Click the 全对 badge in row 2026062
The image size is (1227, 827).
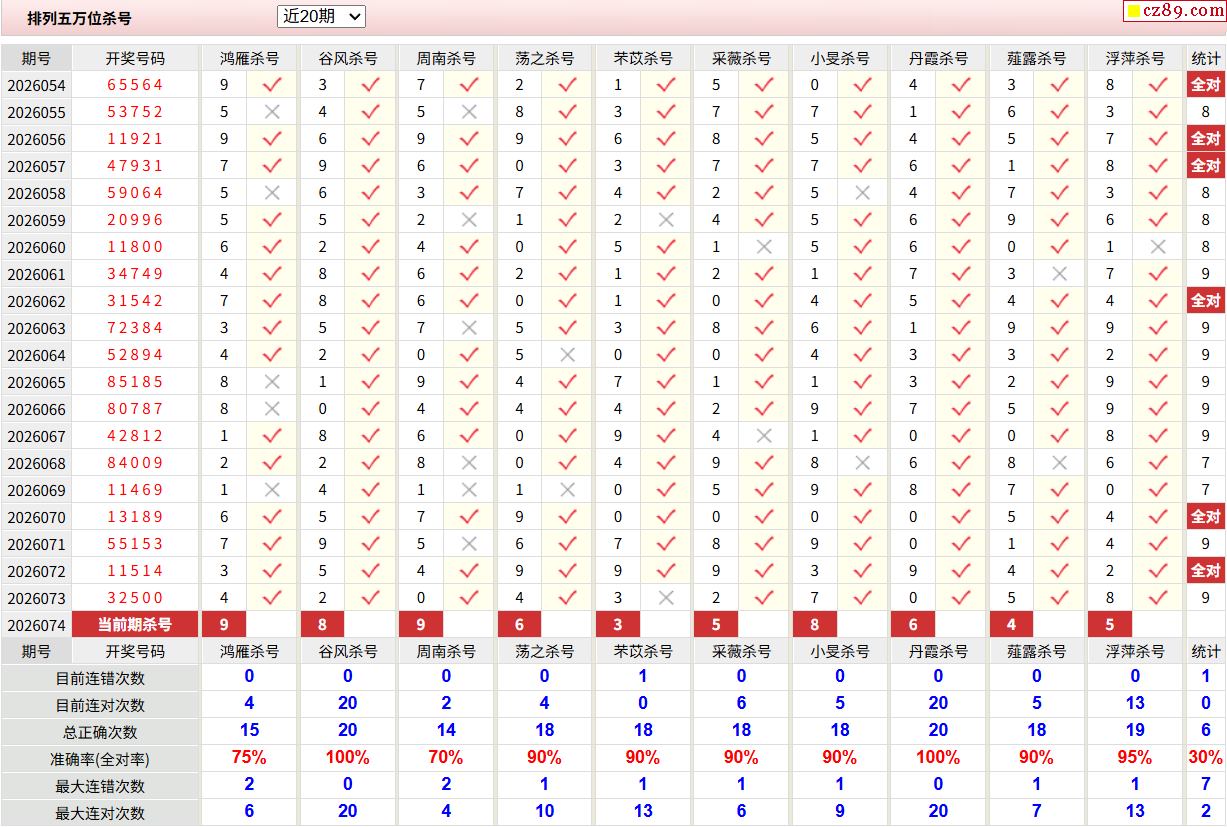(x=1206, y=301)
